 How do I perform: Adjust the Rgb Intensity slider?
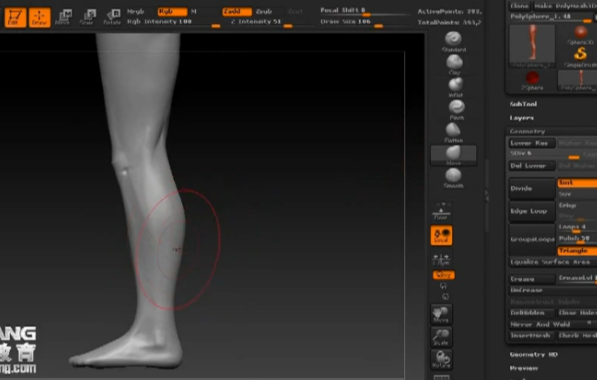(174, 23)
